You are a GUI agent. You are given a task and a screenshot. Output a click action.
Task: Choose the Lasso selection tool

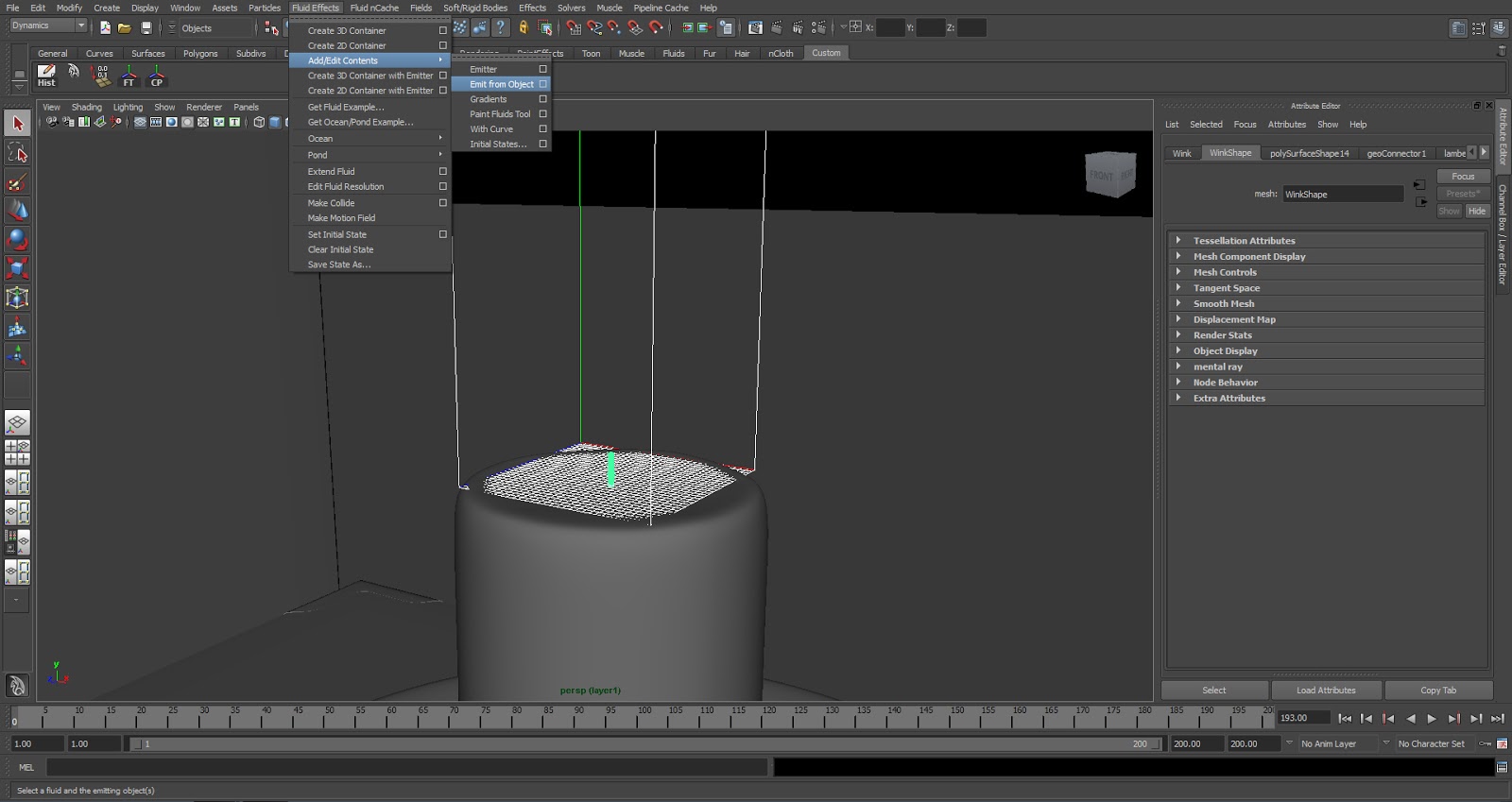click(17, 152)
